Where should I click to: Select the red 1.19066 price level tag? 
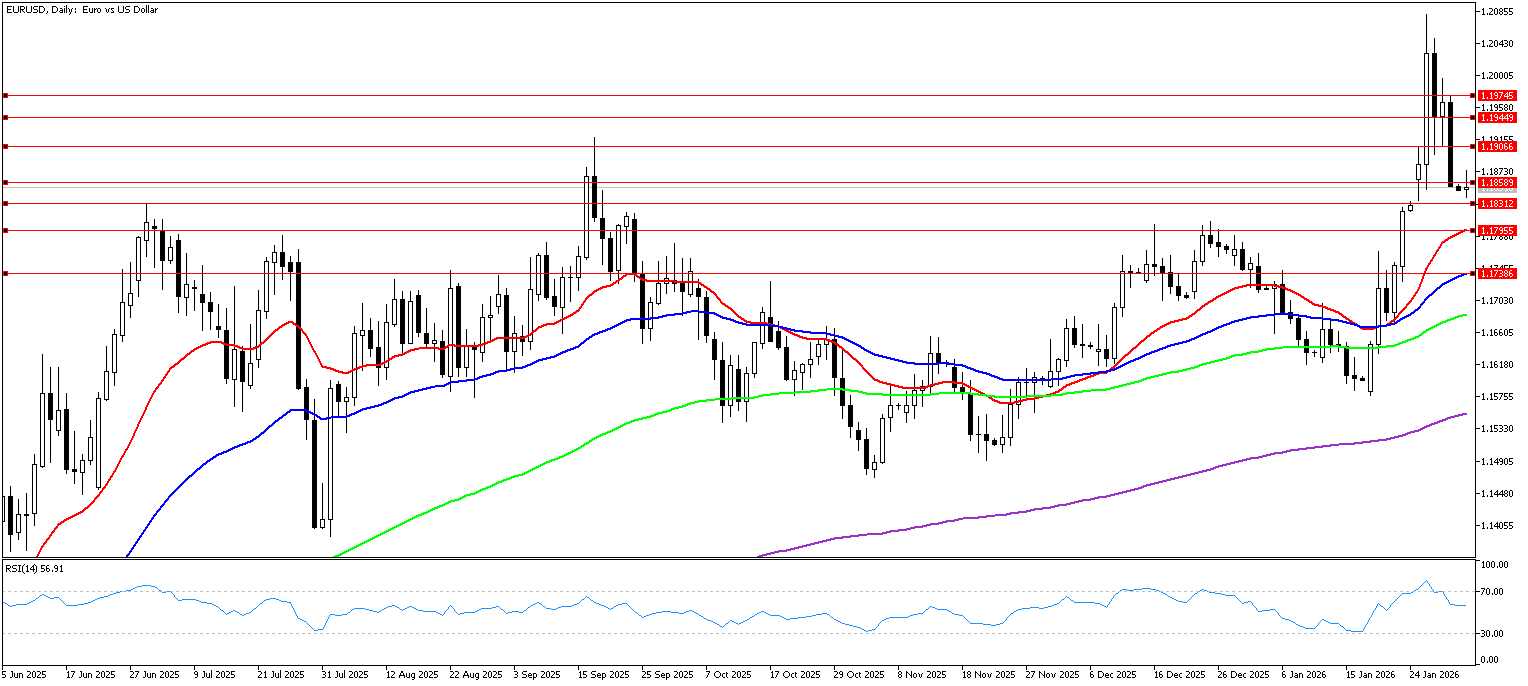[x=1497, y=146]
